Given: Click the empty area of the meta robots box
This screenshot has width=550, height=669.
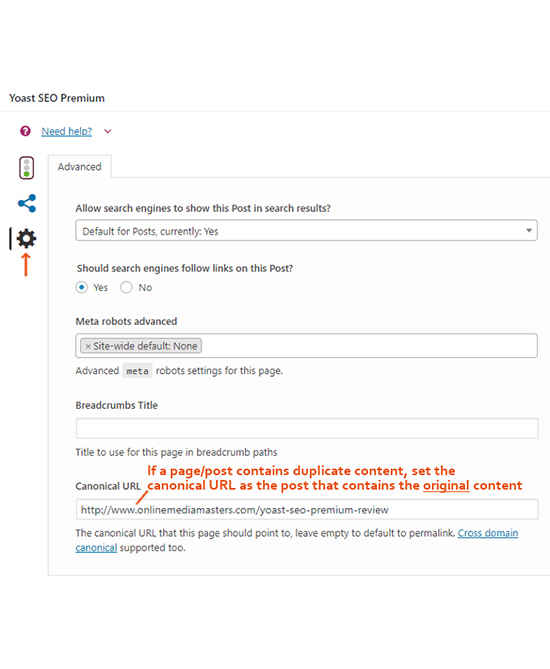Looking at the screenshot, I should [369, 346].
